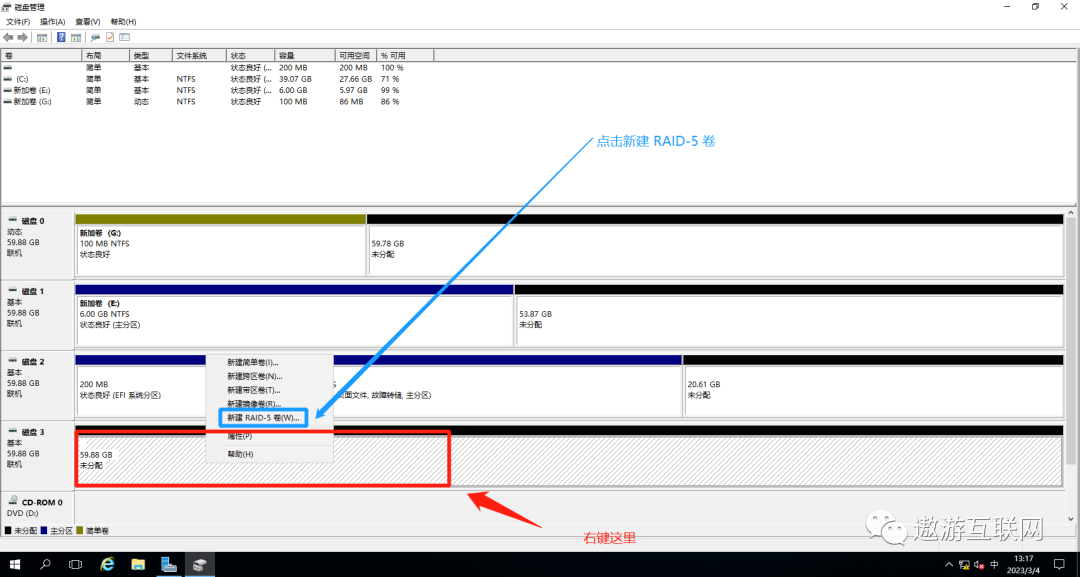Screen dimensions: 1080x577
Task: Click the 磁盘 1 disk icon
Action: pyautogui.click(x=12, y=291)
